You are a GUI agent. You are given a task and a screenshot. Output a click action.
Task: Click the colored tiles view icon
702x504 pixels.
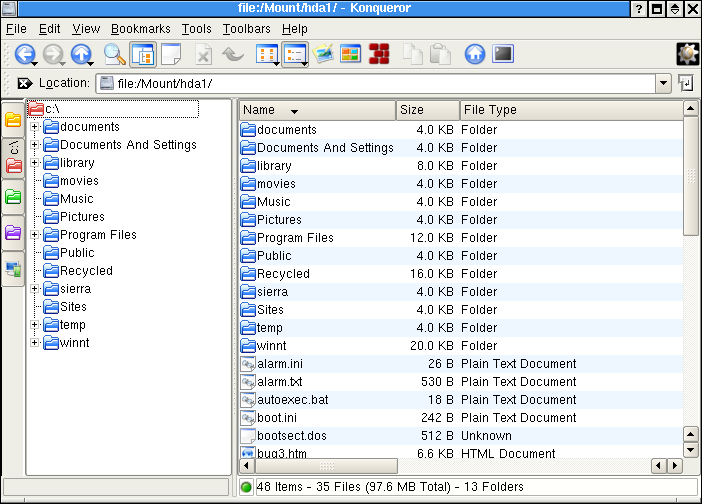(x=351, y=55)
